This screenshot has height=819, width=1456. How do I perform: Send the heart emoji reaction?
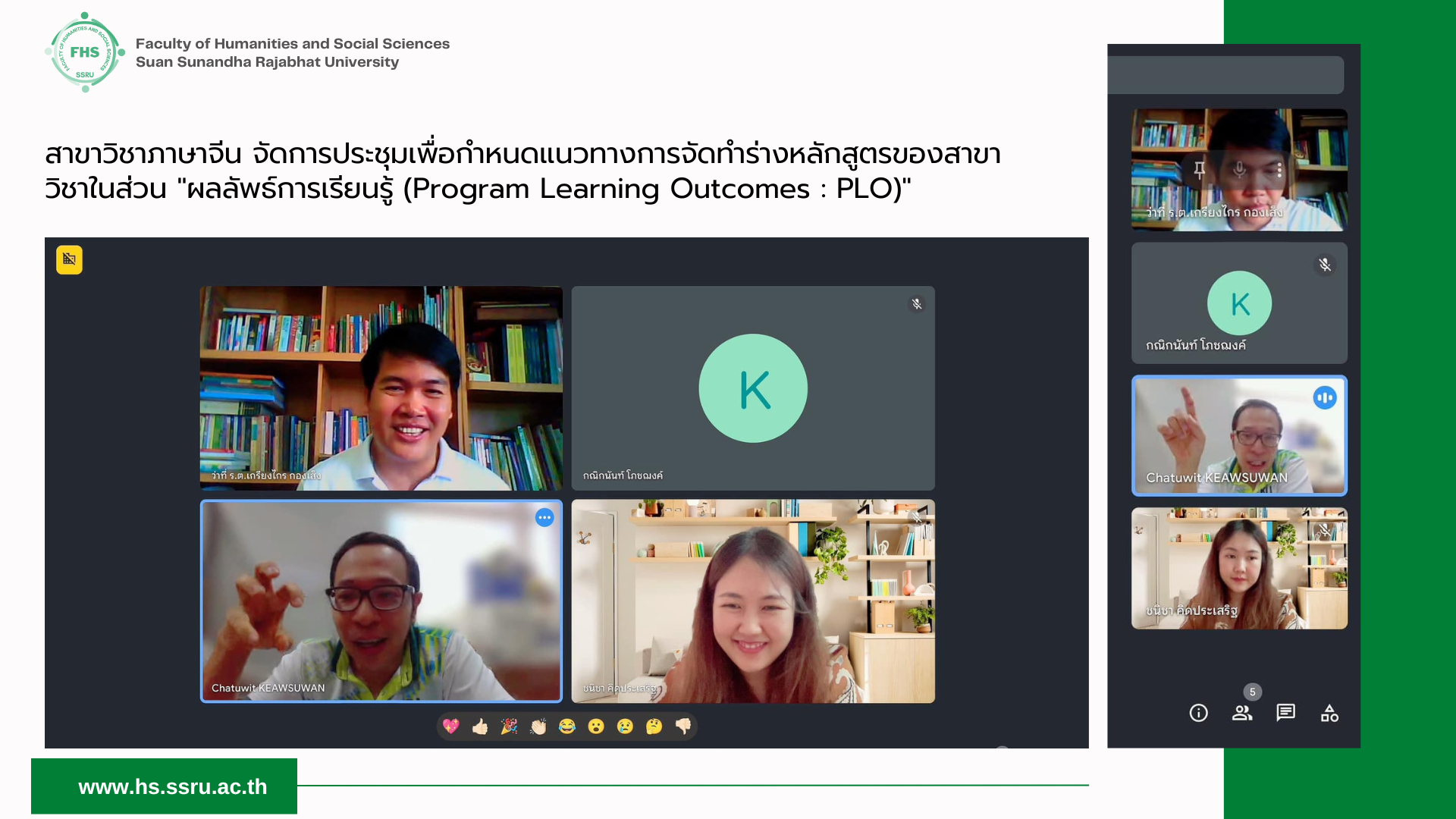[451, 726]
